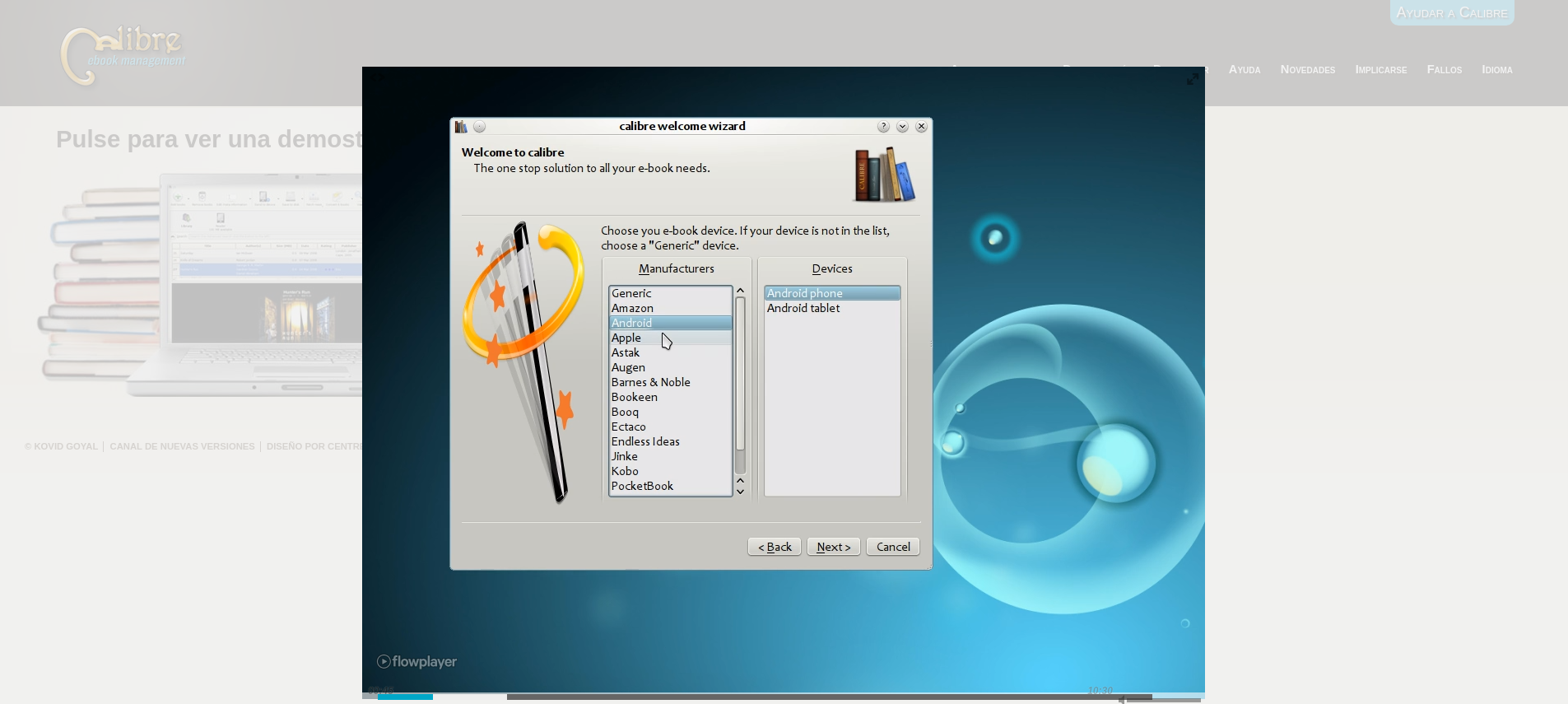This screenshot has width=1568, height=704.
Task: Shade the wizard with the down-chevron titlebar icon
Action: (x=902, y=127)
